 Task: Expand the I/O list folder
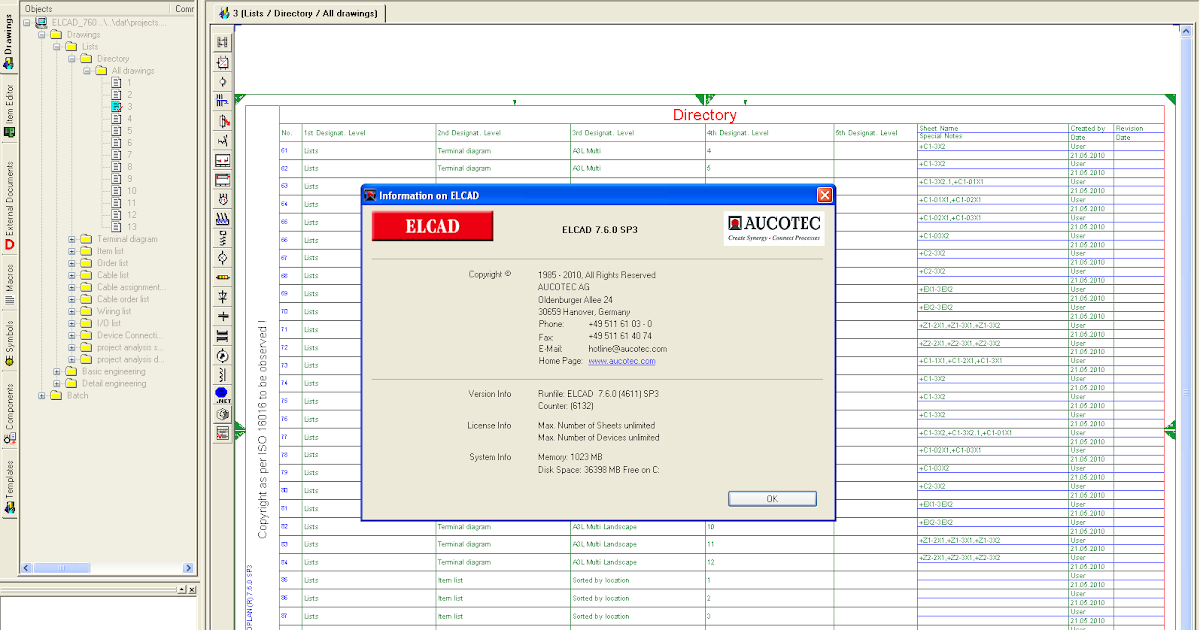click(72, 323)
